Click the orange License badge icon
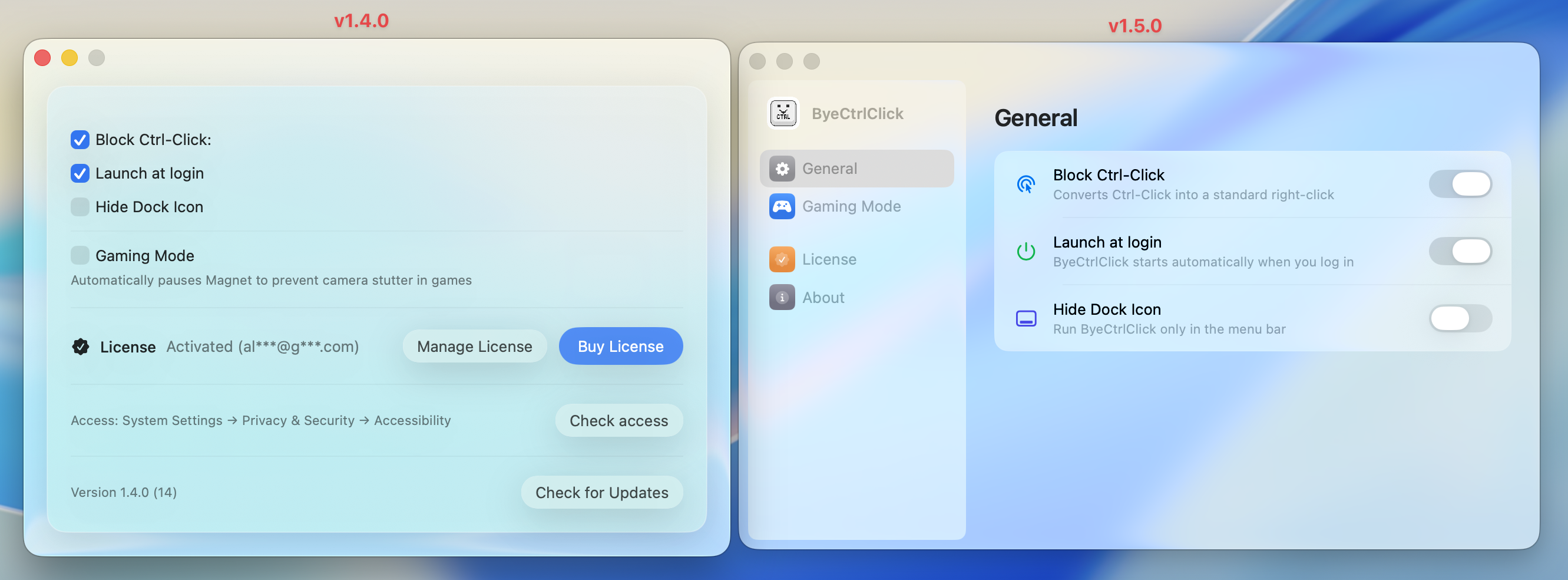The width and height of the screenshot is (1568, 580). coord(782,259)
